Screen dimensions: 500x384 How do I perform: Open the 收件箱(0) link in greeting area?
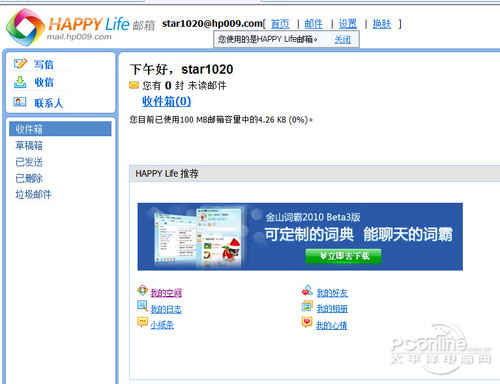(166, 101)
